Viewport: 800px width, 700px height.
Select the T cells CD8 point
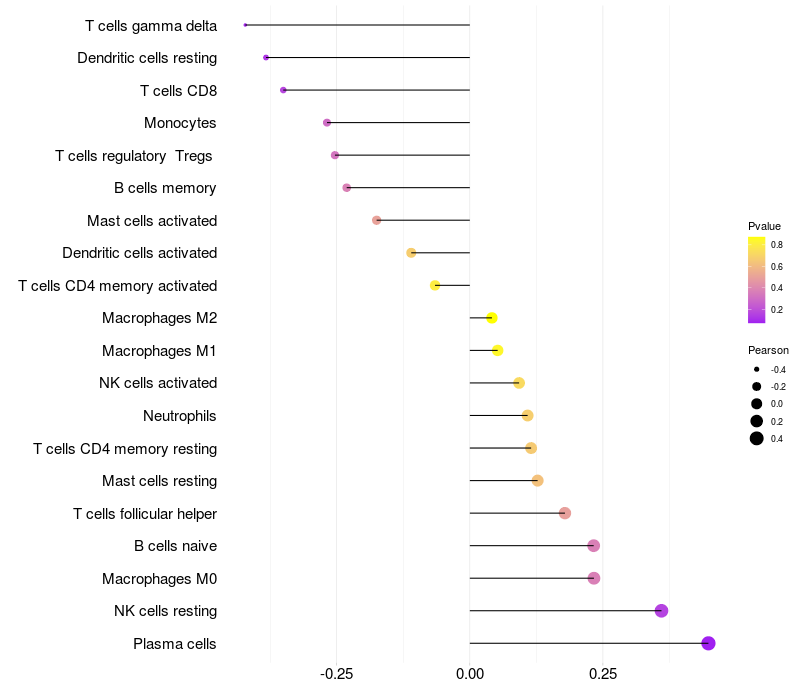point(283,90)
